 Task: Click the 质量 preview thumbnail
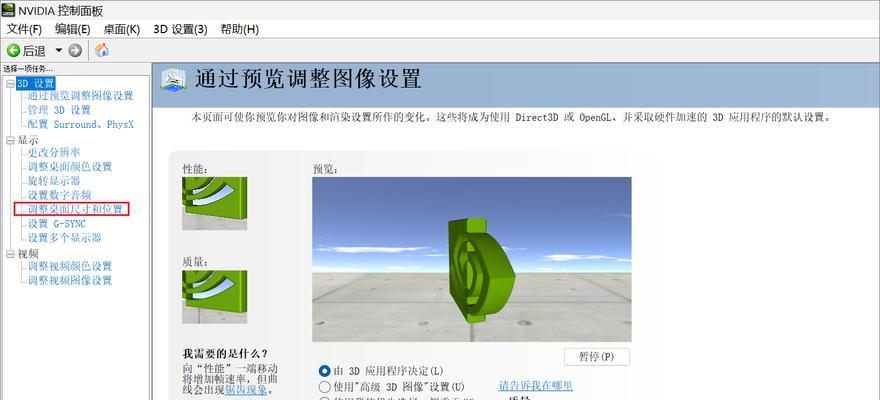click(214, 297)
